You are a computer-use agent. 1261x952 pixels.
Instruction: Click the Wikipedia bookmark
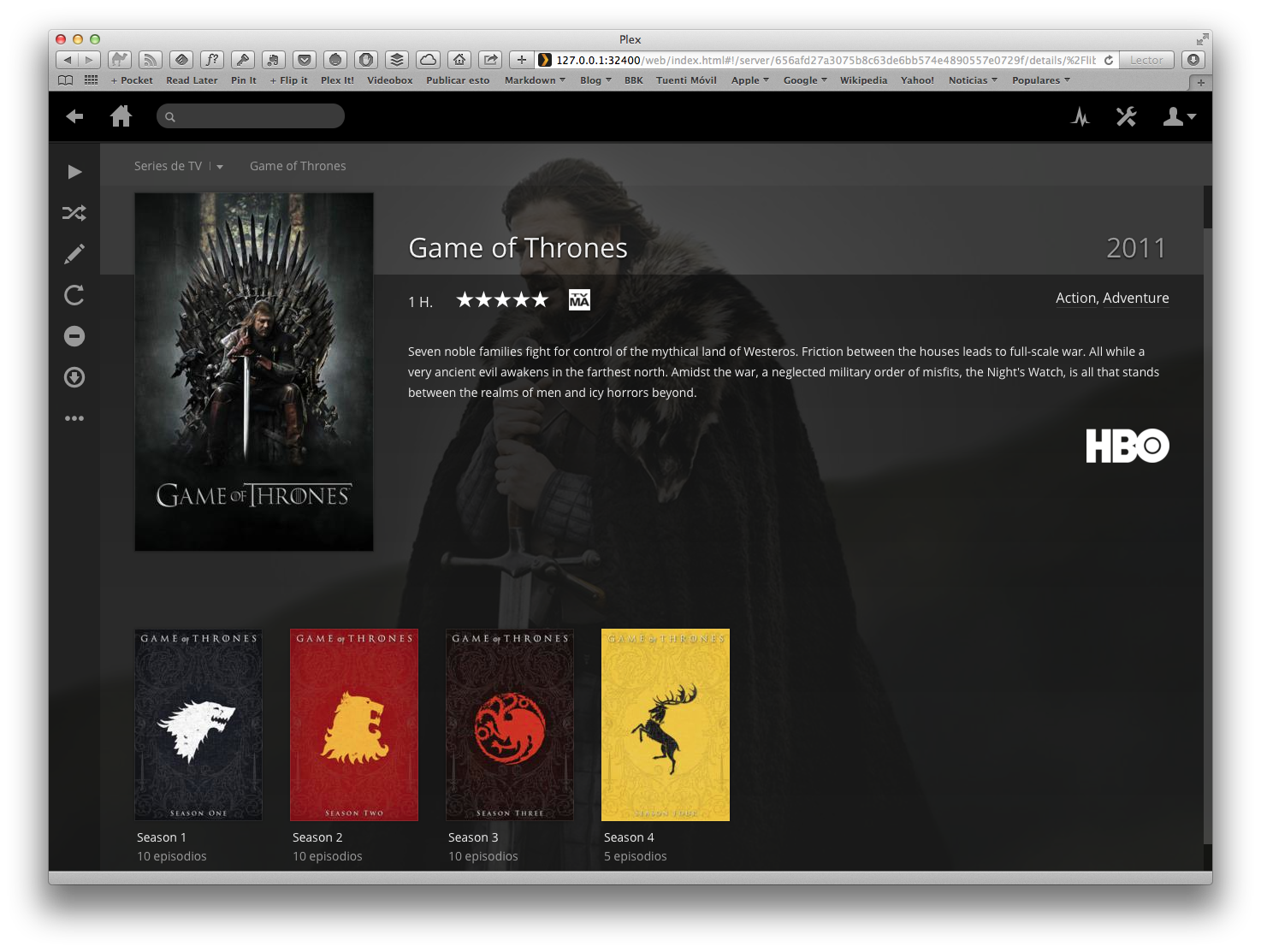[863, 80]
